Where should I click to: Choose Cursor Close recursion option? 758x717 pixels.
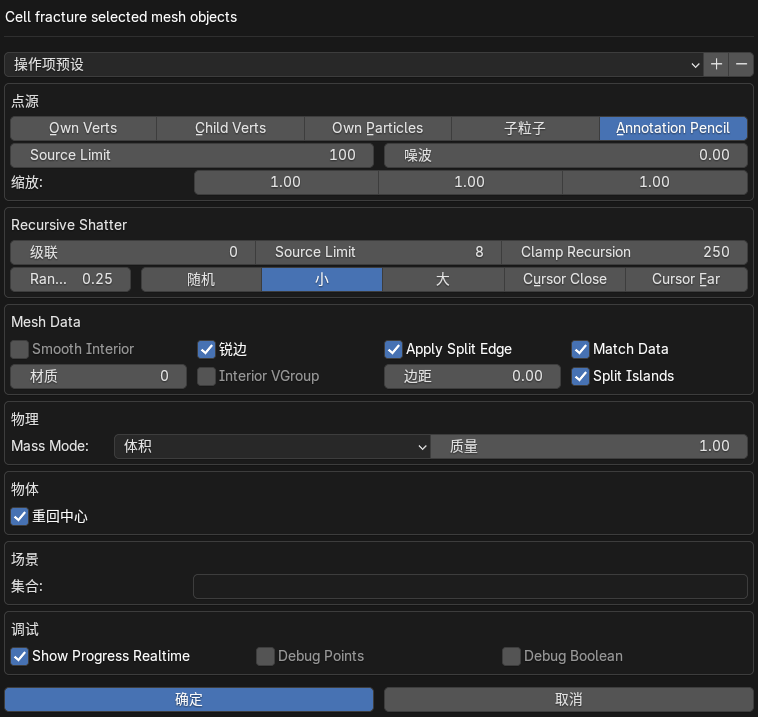click(564, 279)
